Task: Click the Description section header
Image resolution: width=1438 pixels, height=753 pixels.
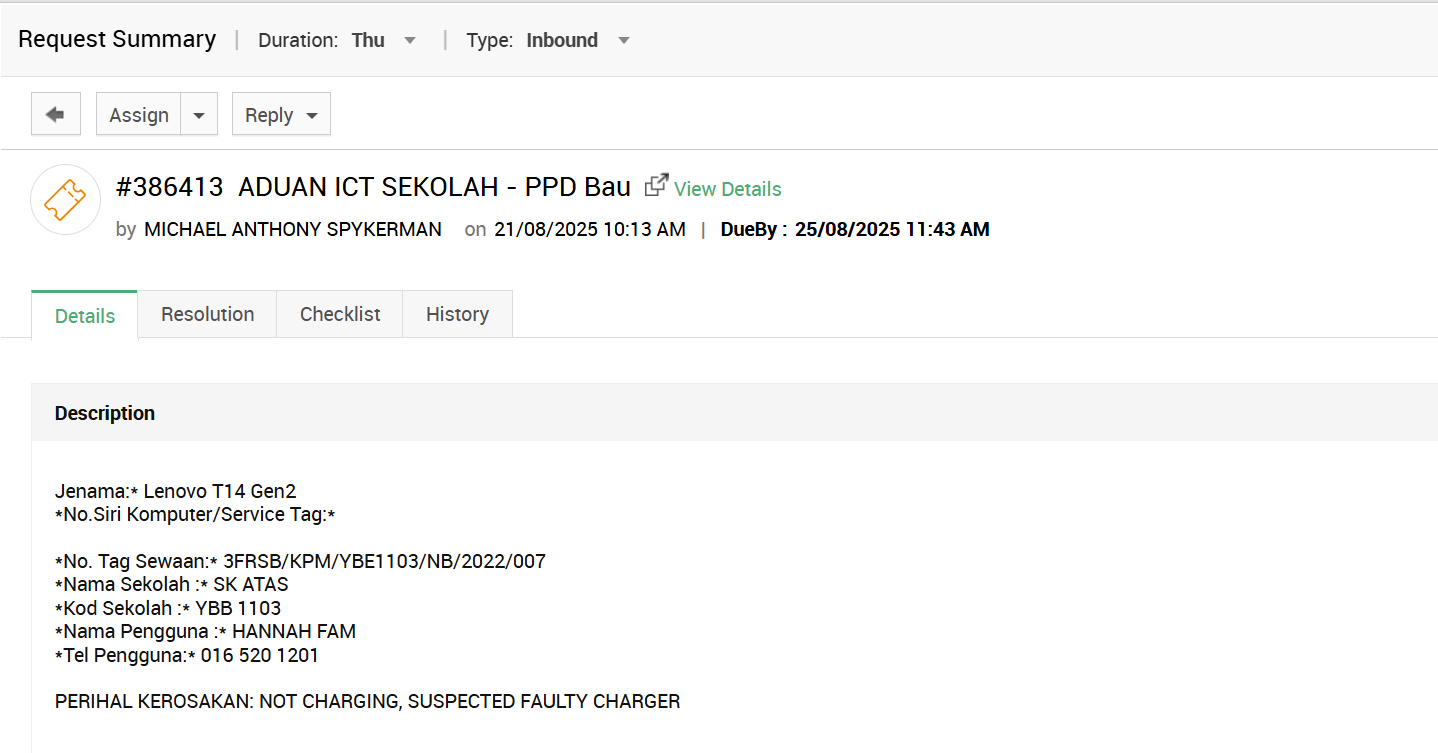Action: 105,413
